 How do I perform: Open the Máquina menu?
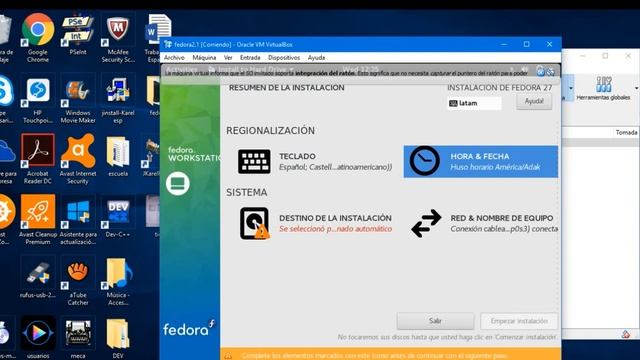(x=204, y=58)
